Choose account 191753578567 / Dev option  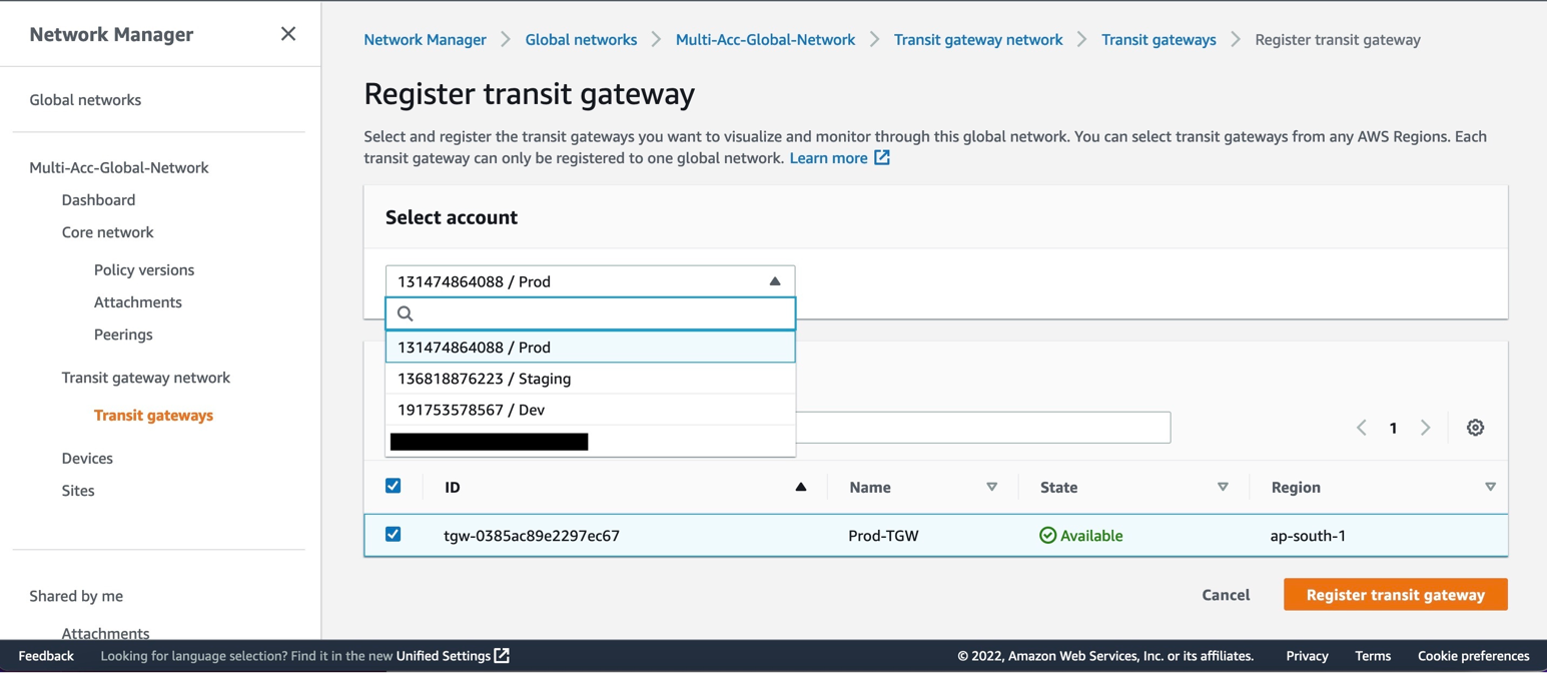click(592, 411)
